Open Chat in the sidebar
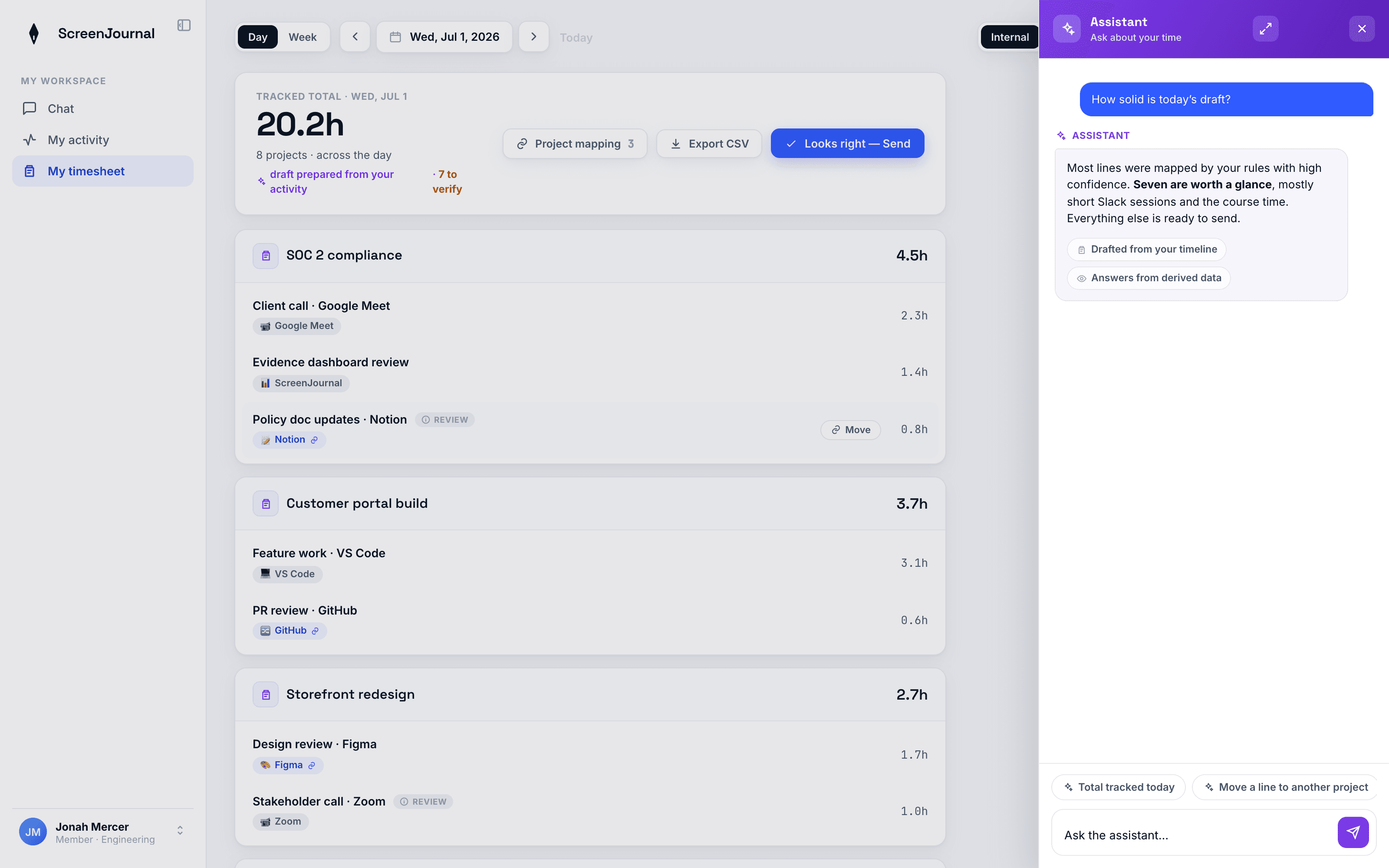This screenshot has height=868, width=1389. (x=103, y=108)
